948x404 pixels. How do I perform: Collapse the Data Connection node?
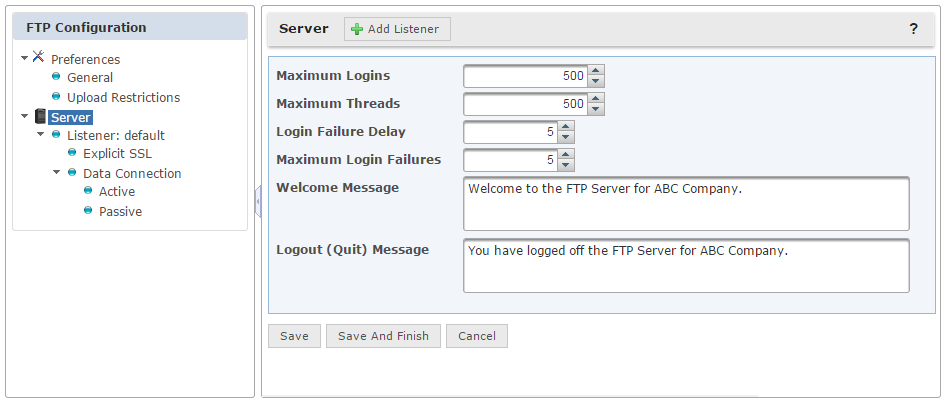[56, 172]
